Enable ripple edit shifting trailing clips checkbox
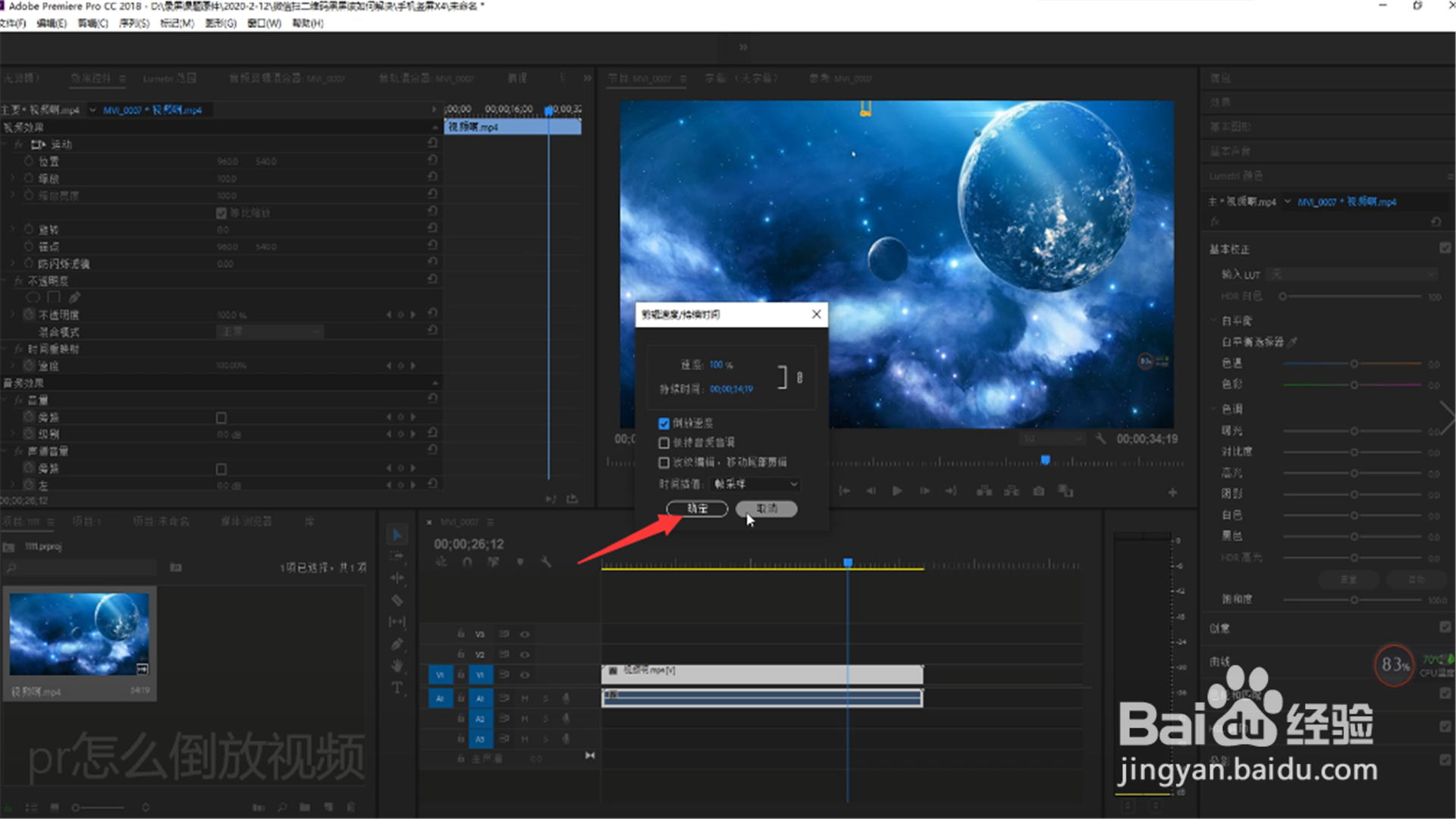The height and width of the screenshot is (819, 1456). (664, 463)
